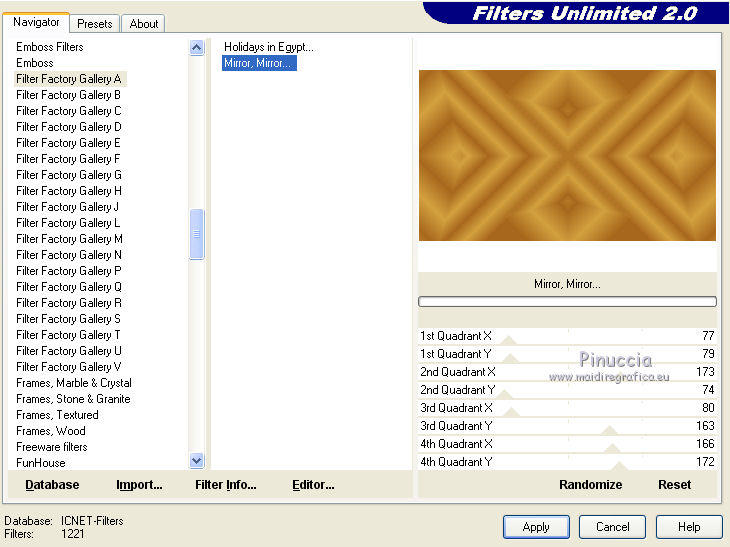Select Filter Factory Gallery T
Viewport: 730px width, 547px height.
click(x=68, y=335)
